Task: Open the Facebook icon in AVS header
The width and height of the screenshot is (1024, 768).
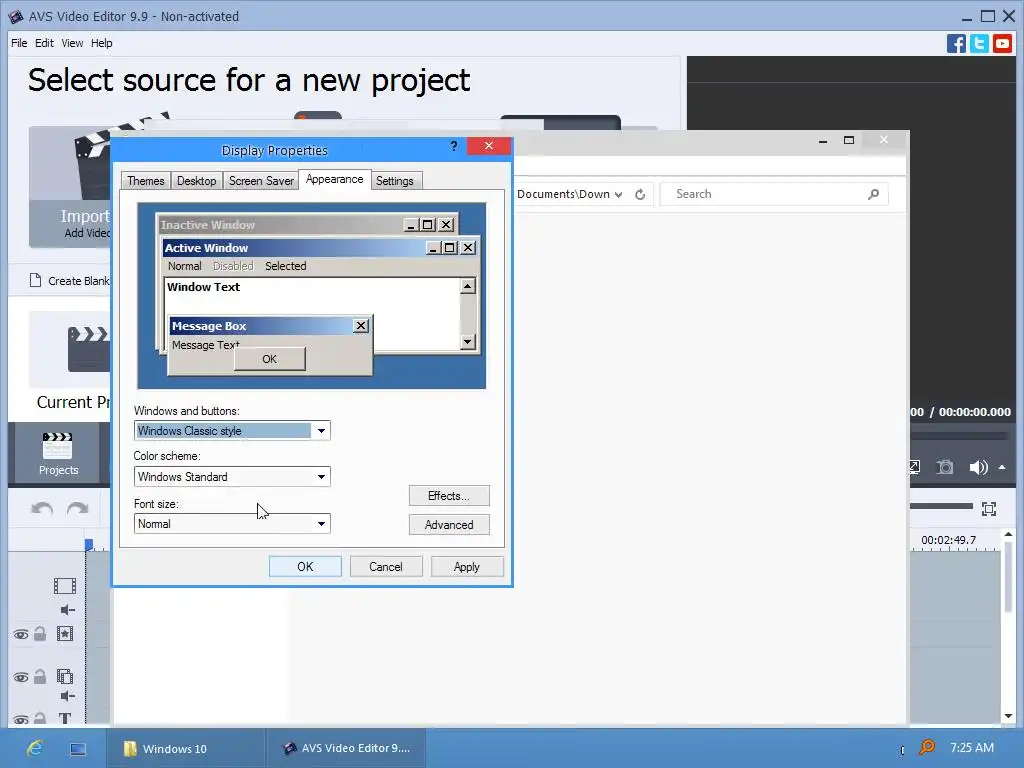Action: [956, 44]
